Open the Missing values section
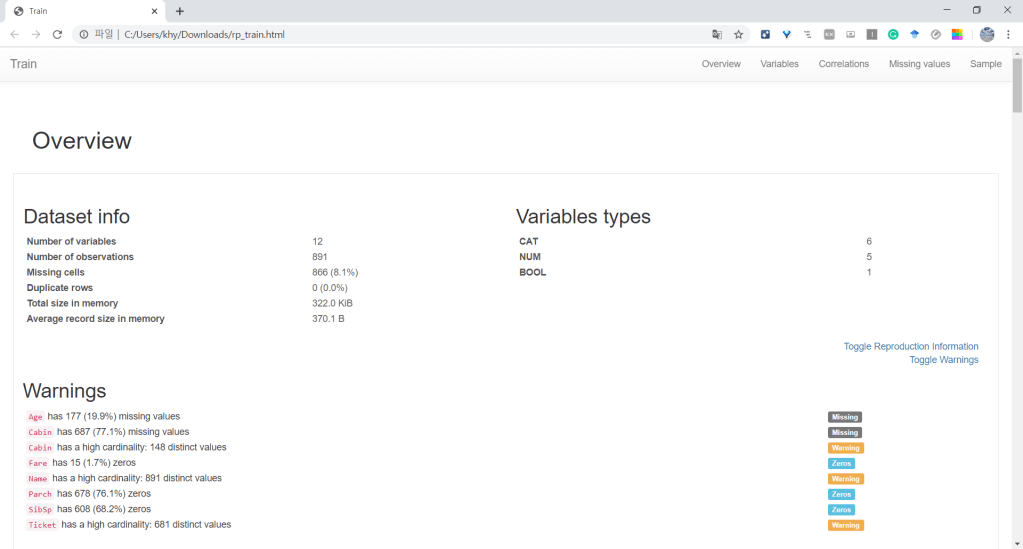Viewport: 1023px width, 549px height. click(919, 64)
